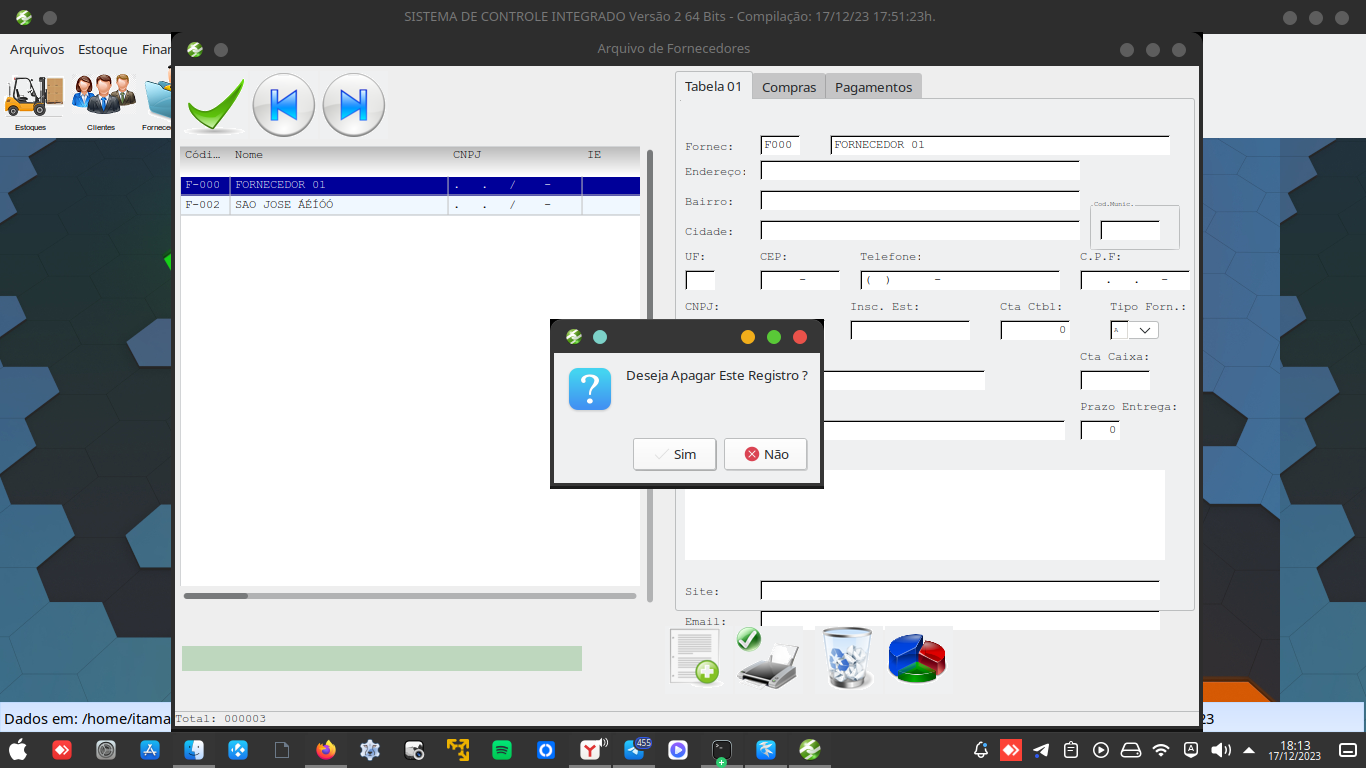Open the pie chart statistics icon
Image resolution: width=1366 pixels, height=768 pixels.
tap(917, 658)
